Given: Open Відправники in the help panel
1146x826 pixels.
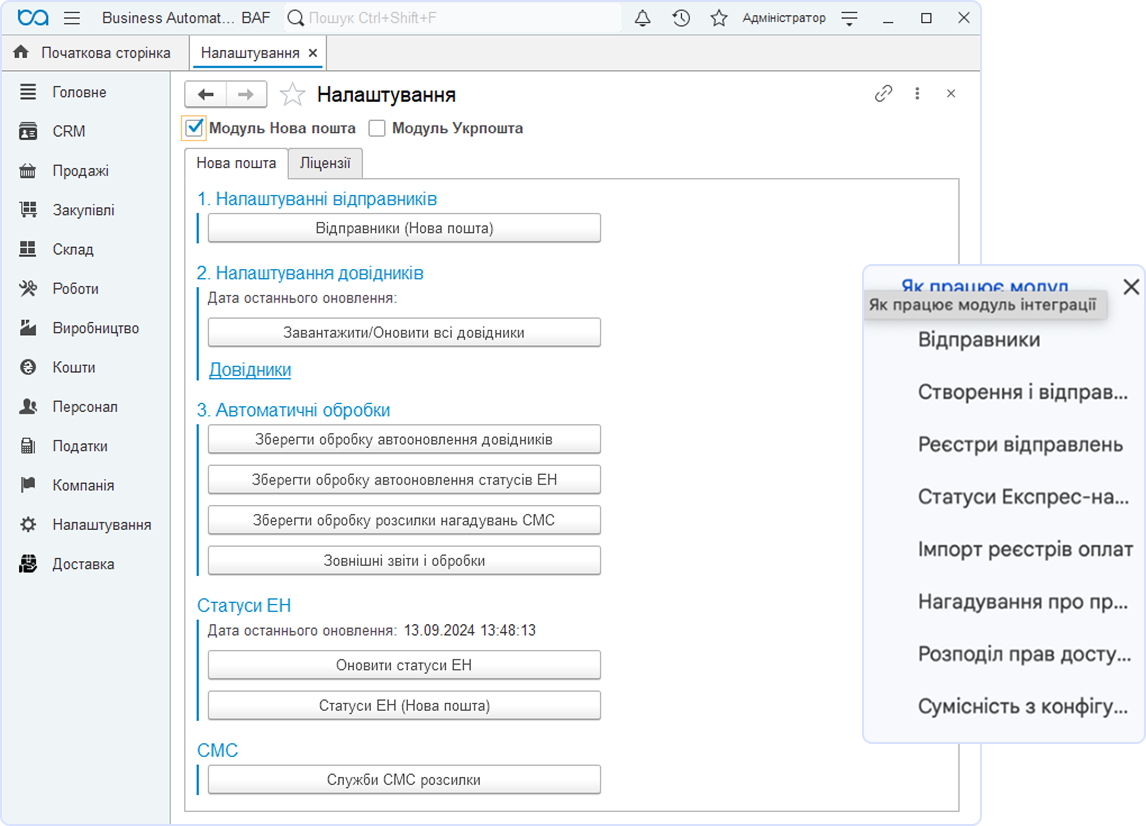Looking at the screenshot, I should click(979, 340).
